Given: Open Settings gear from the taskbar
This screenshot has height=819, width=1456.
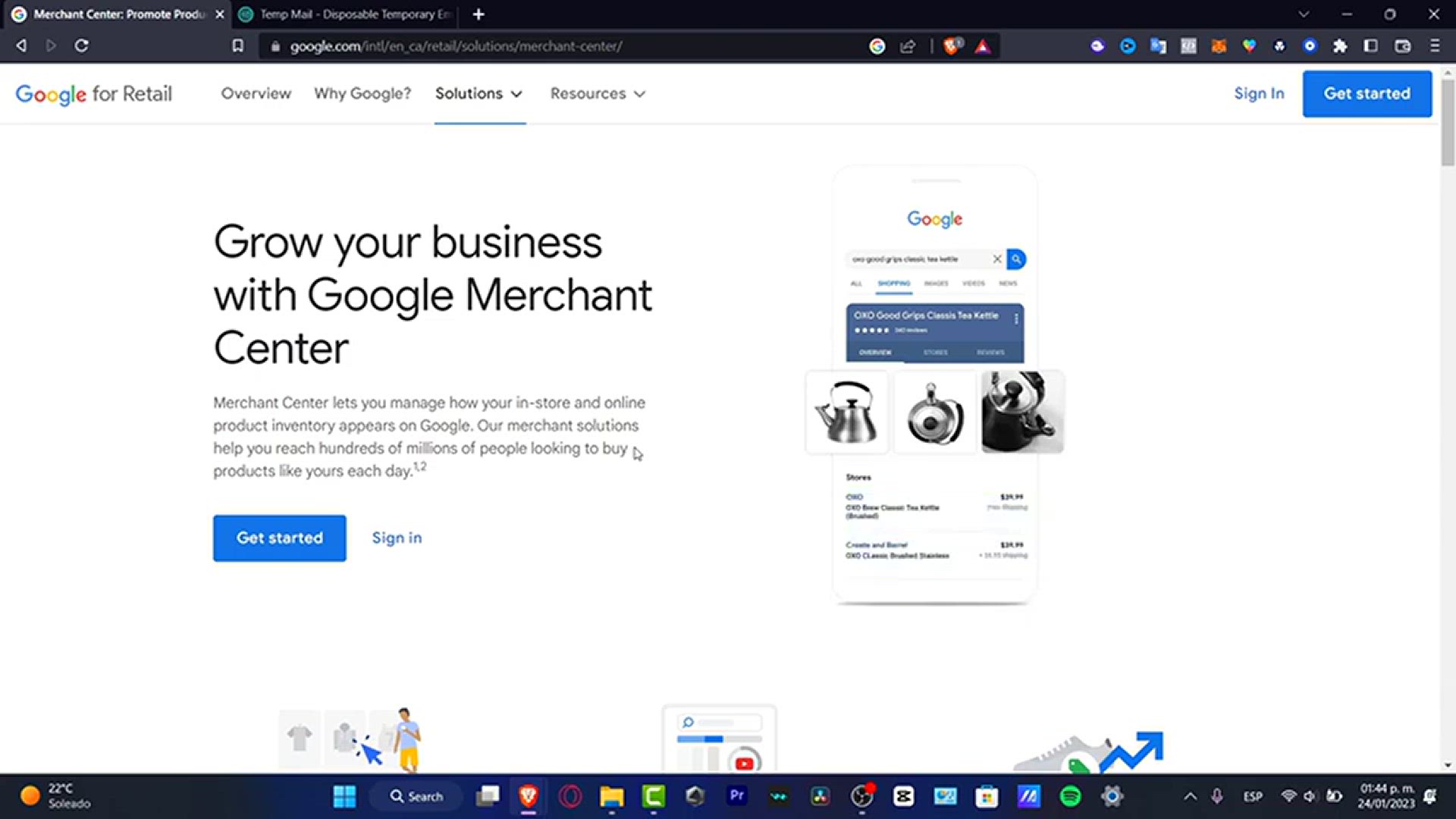Looking at the screenshot, I should [x=1112, y=796].
